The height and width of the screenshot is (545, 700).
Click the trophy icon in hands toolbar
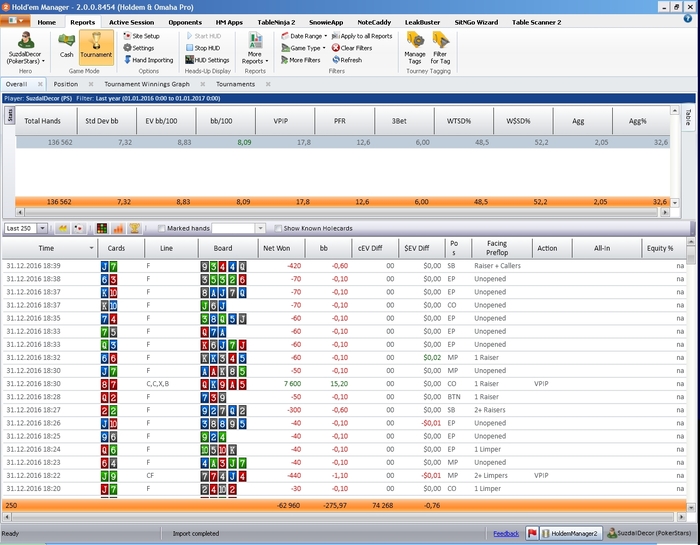134,228
